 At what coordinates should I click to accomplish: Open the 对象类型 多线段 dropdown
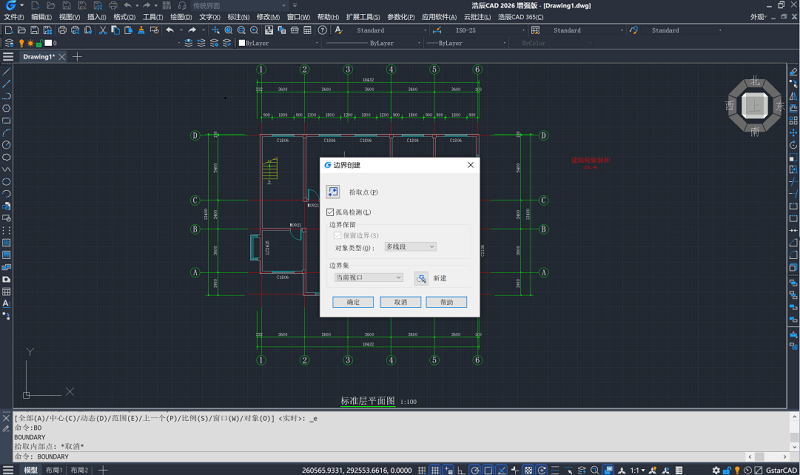410,246
